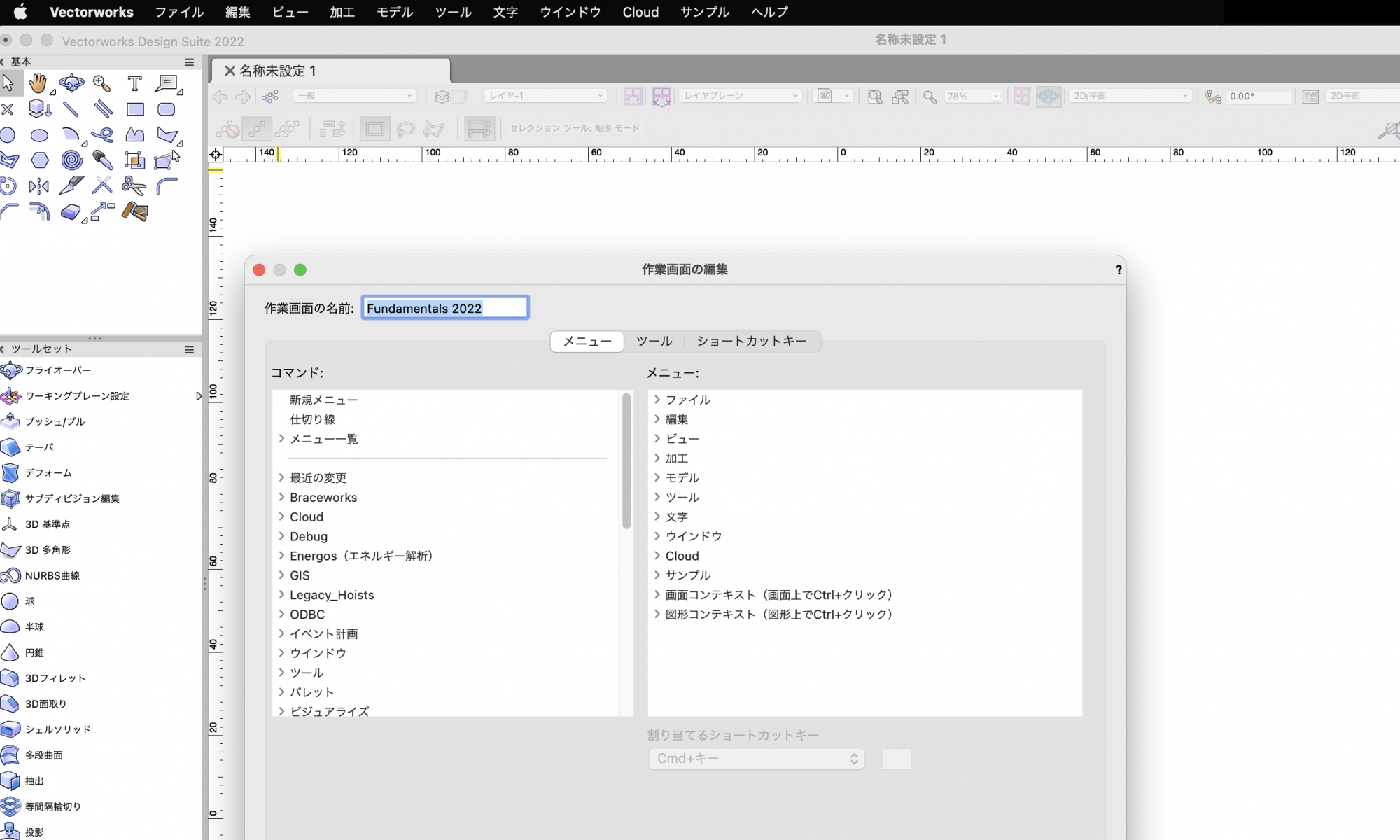Select the Spiral tool
This screenshot has height=840, width=1400.
tap(71, 160)
